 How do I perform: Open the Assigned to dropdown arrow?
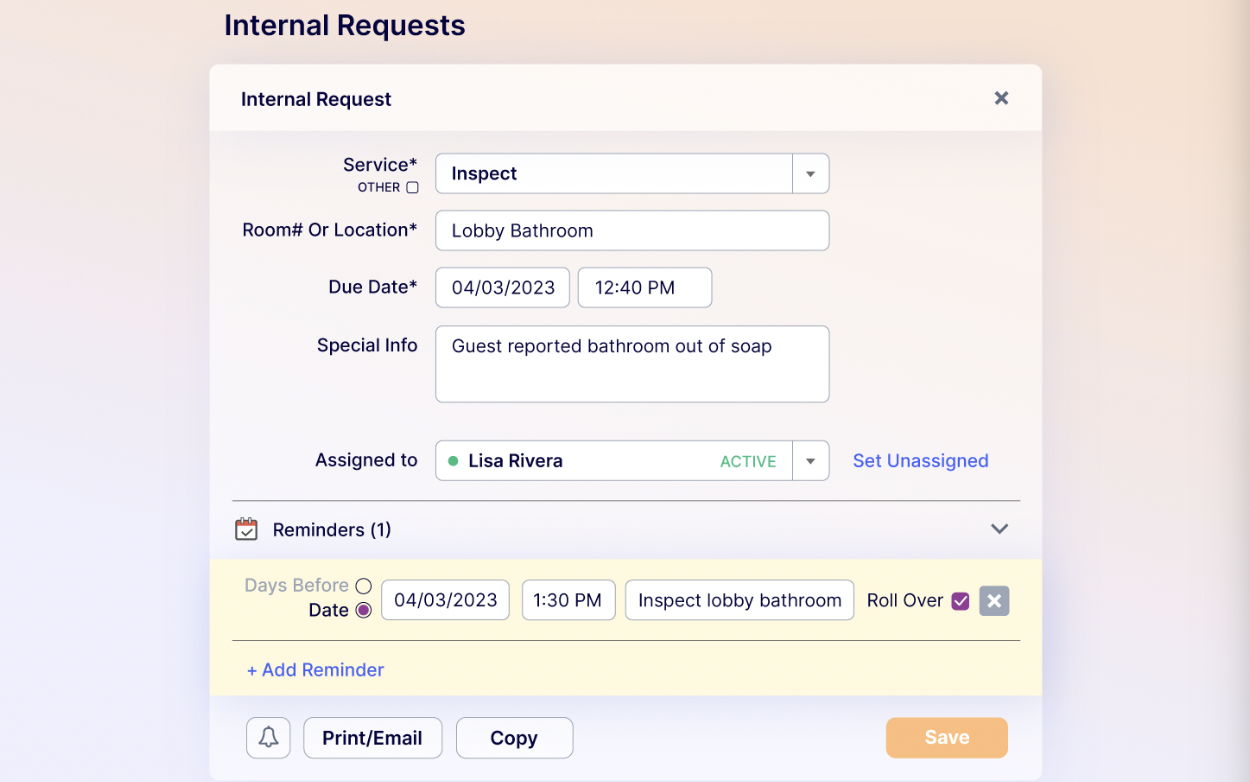[x=810, y=461]
